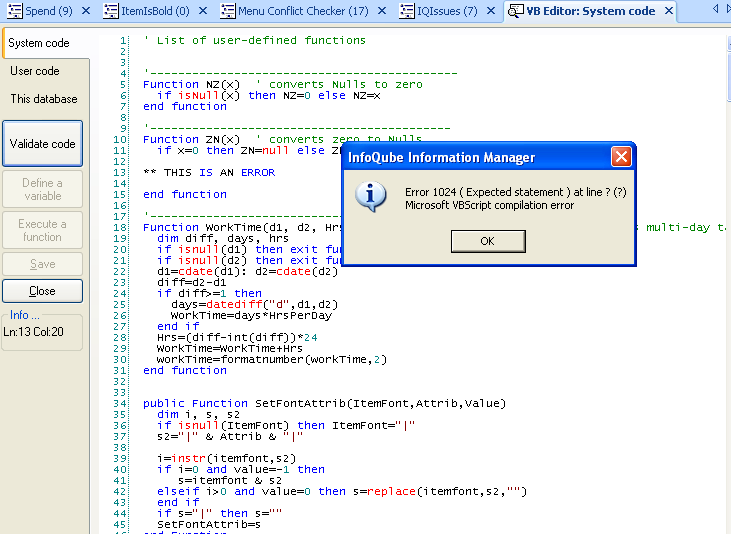Click 'Hrs=(diff-int(diff))*24' code line

pos(237,338)
